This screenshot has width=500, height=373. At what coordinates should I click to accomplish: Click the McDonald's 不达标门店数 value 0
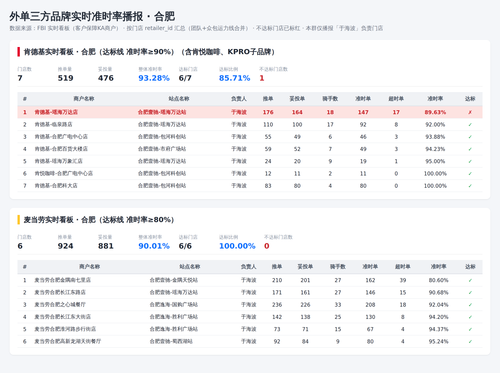(x=266, y=246)
